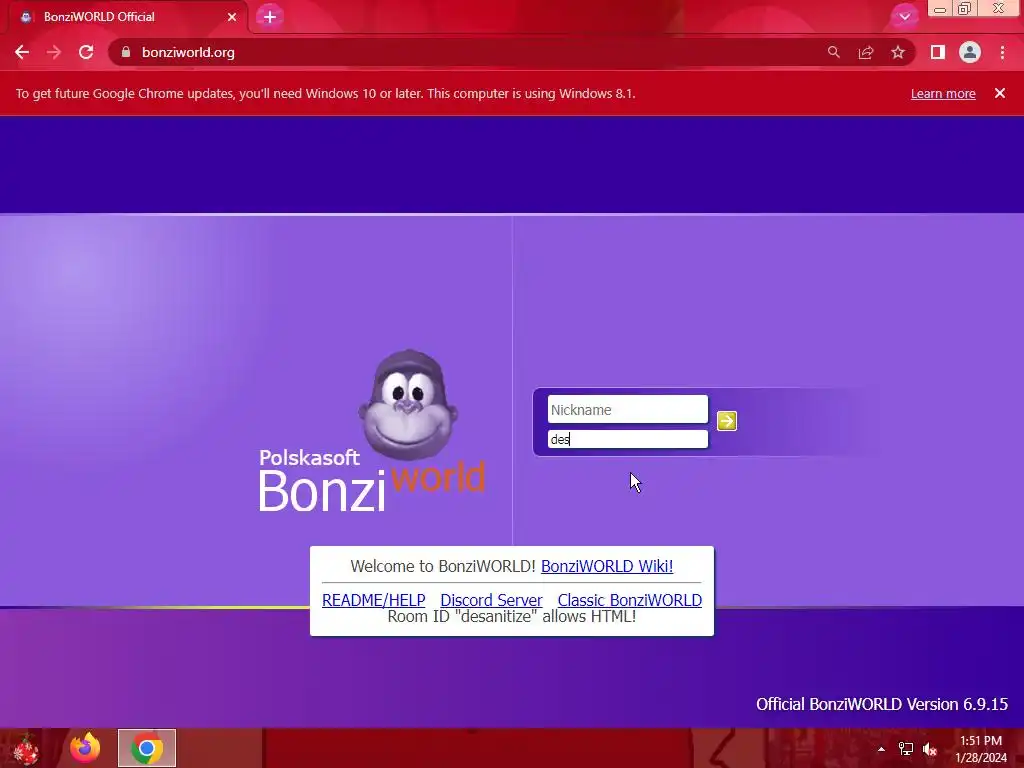Screen dimensions: 1024x768
Task: Restore down the Chrome window
Action: (965, 9)
